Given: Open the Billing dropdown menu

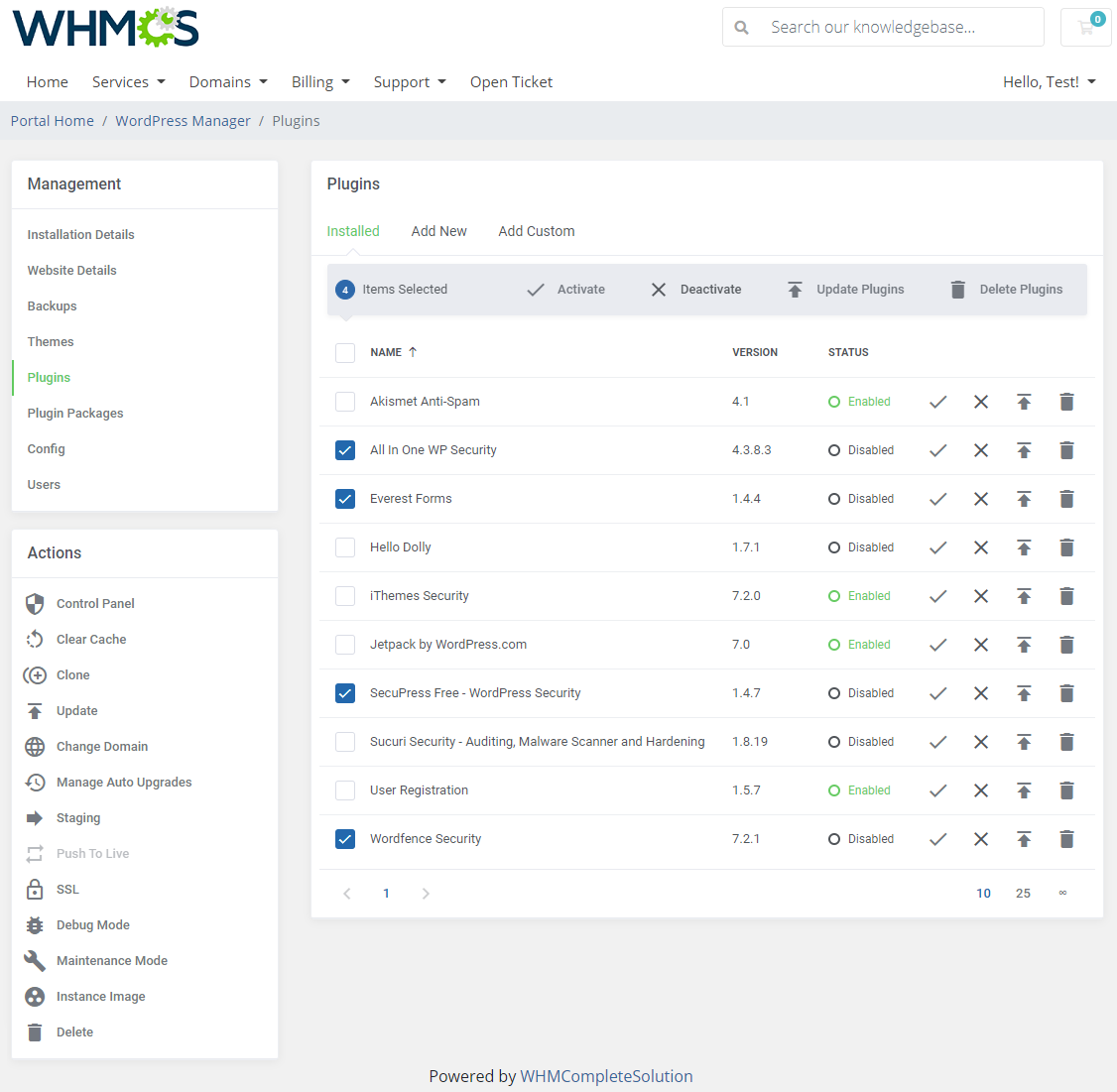Looking at the screenshot, I should 320,81.
